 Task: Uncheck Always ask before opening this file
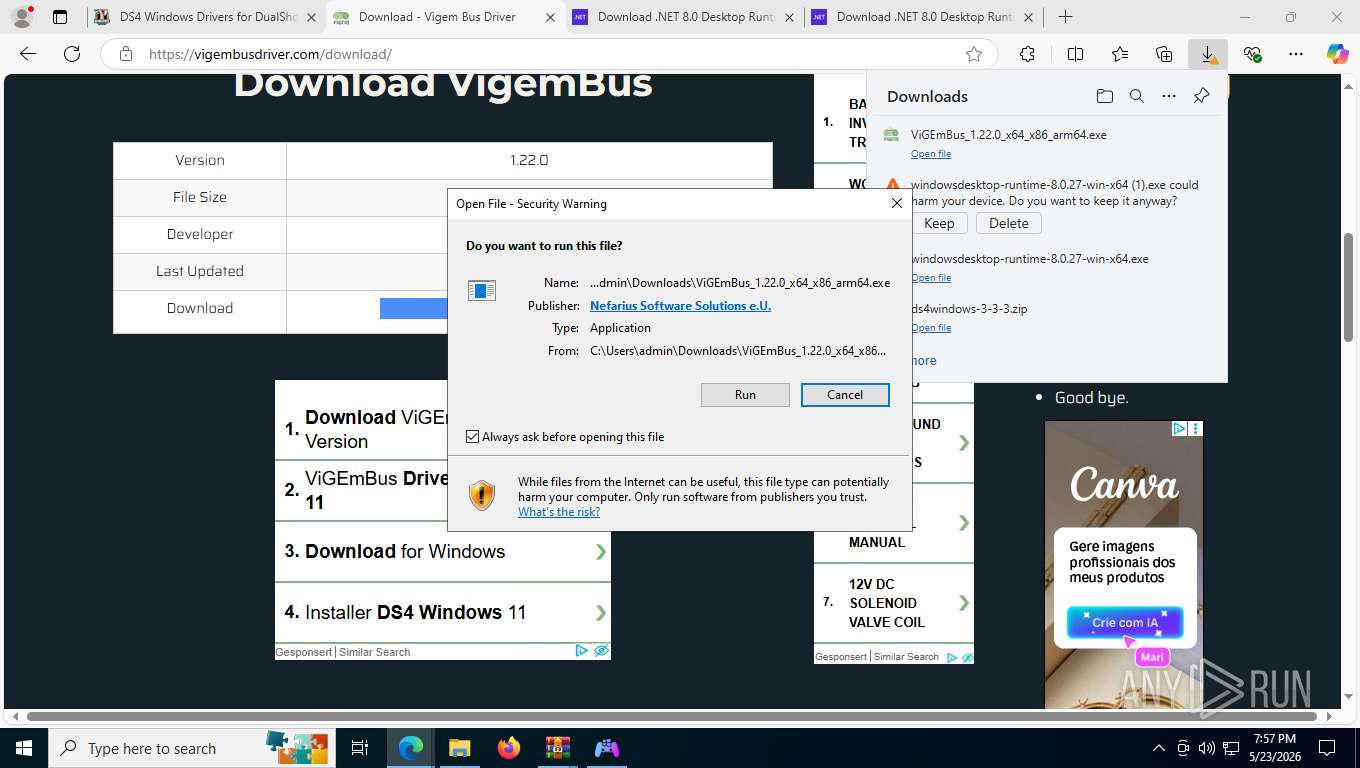(473, 437)
